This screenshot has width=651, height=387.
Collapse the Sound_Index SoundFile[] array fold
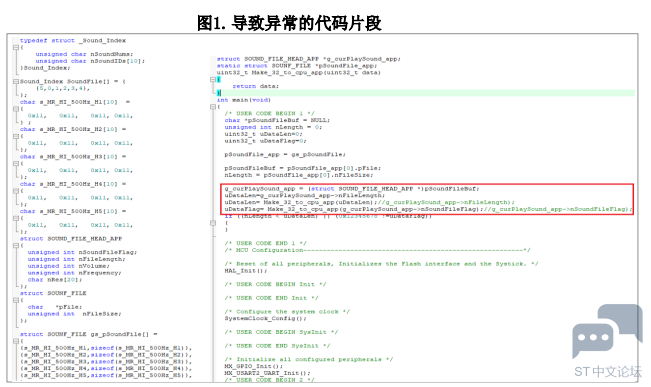(x=16, y=81)
